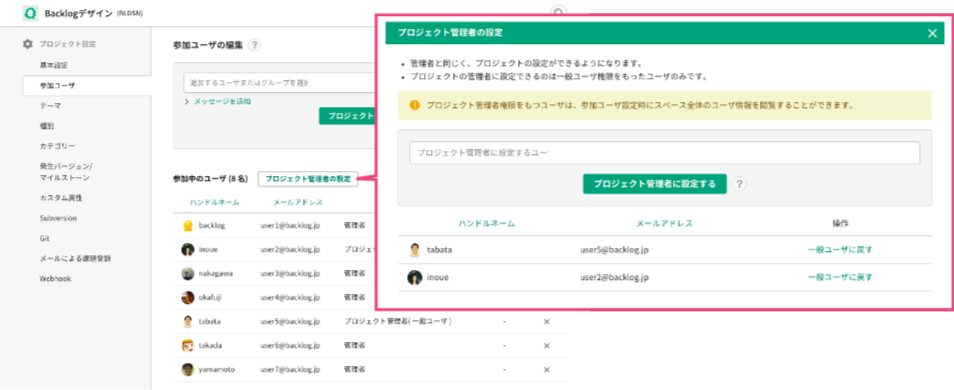Sort by メールアドレス in the user list
Screen dimensions: 954x390
tap(298, 203)
